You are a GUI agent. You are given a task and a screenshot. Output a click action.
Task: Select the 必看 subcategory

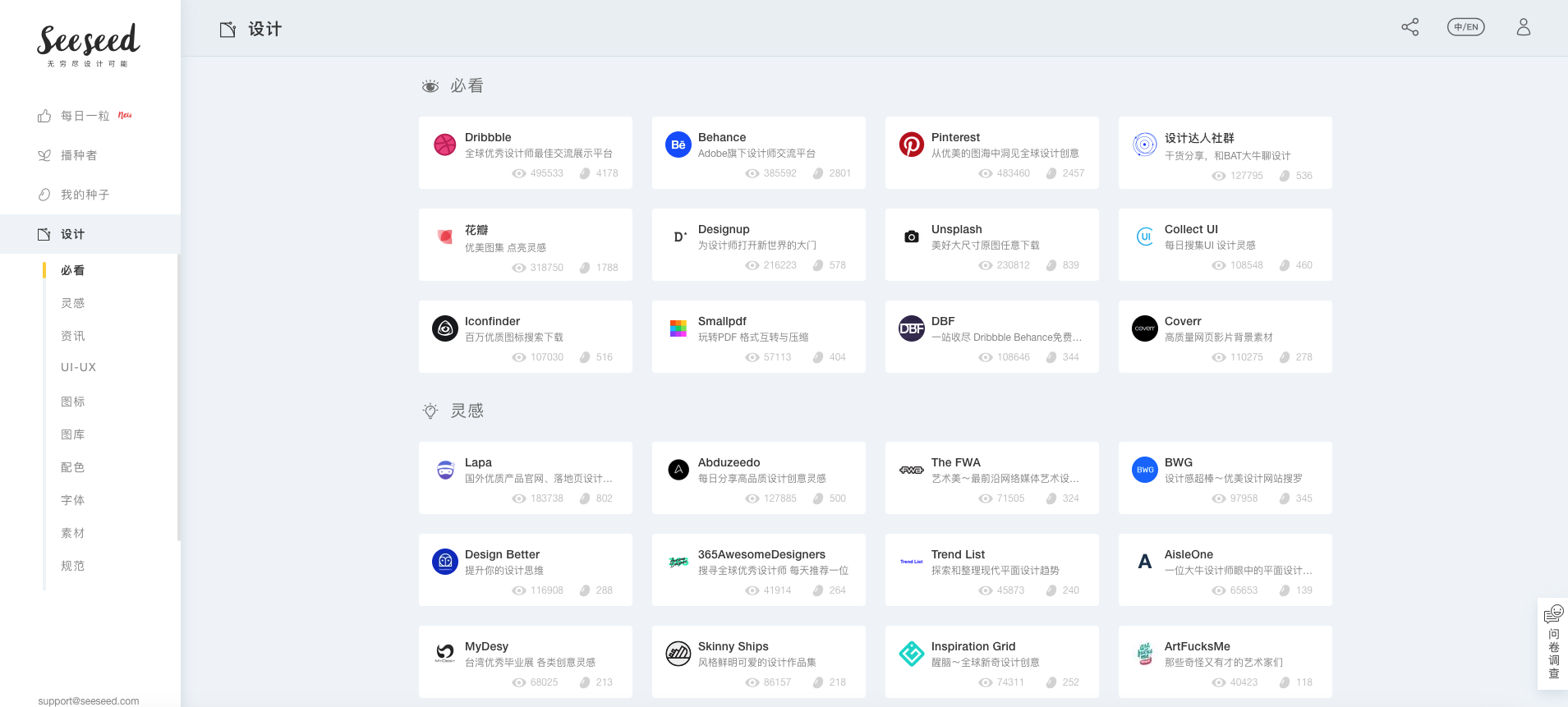coord(72,270)
